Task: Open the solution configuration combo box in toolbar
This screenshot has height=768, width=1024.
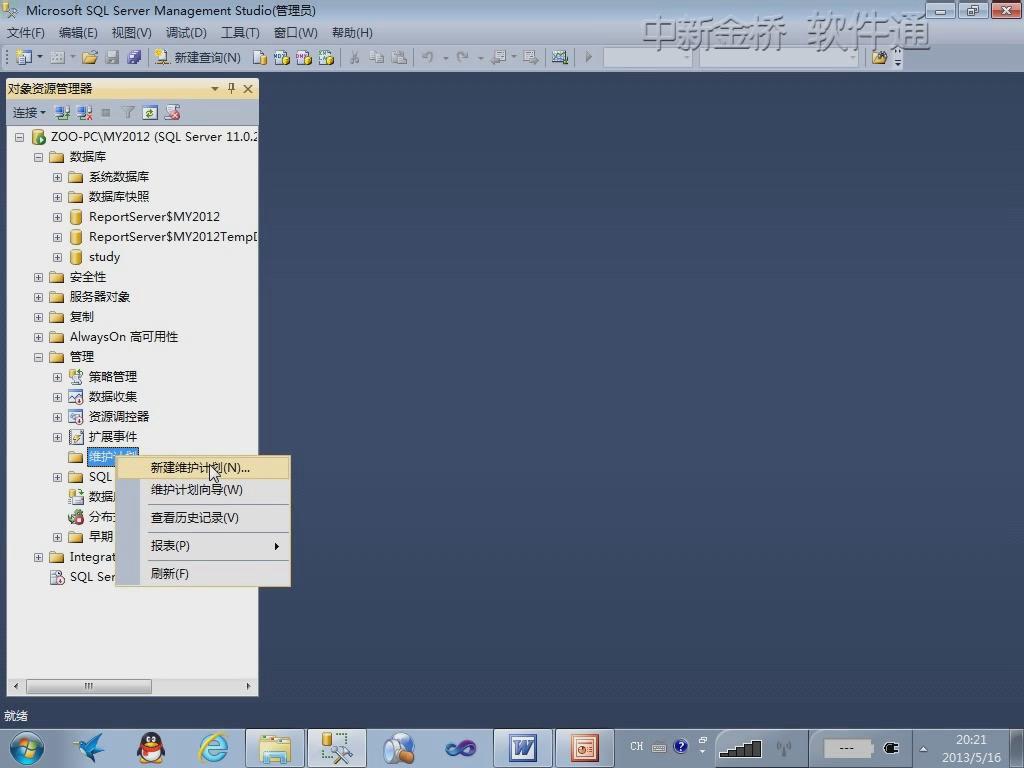Action: point(647,57)
